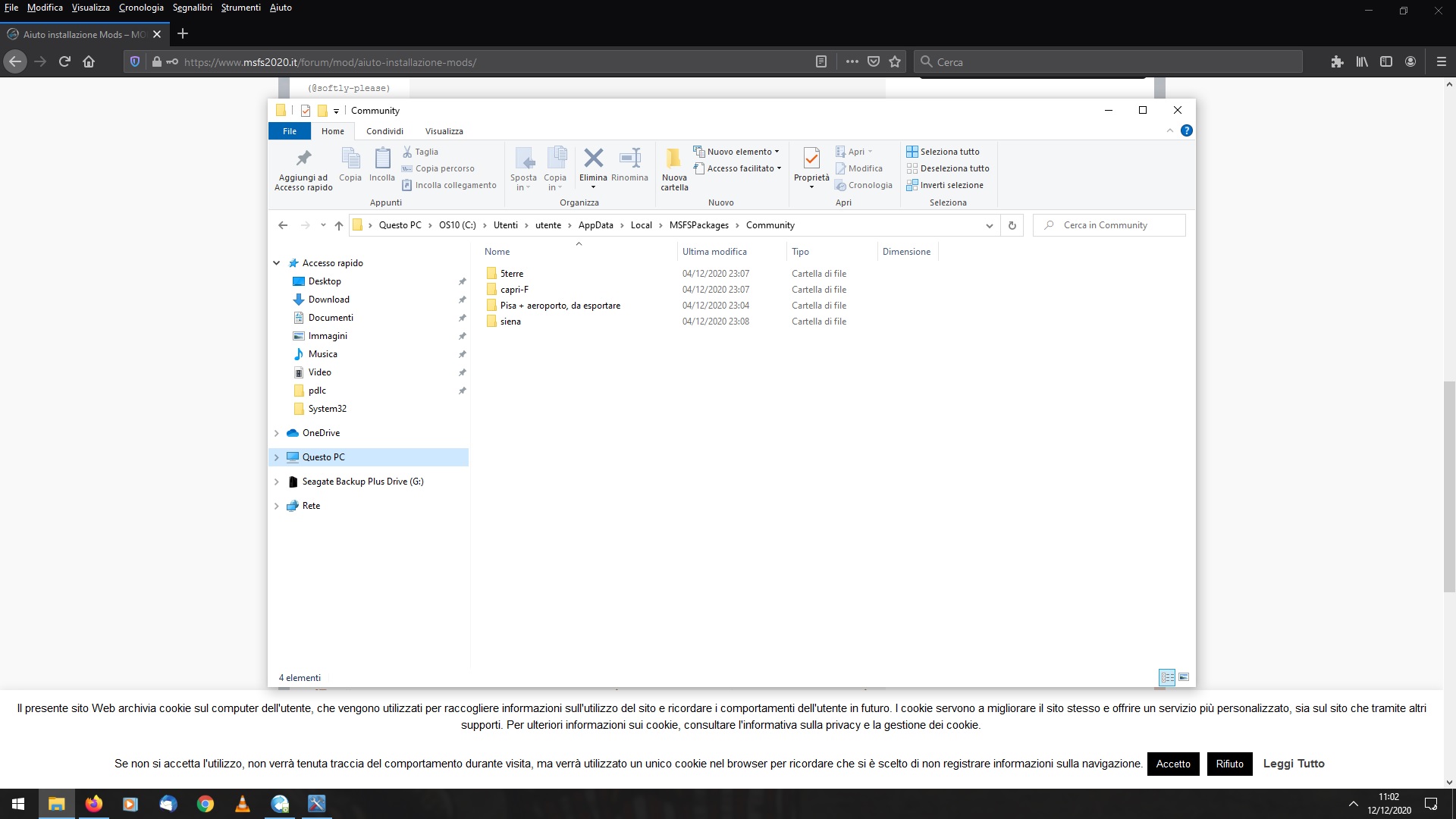Reload the Firefox page
The height and width of the screenshot is (819, 1456).
coord(64,62)
